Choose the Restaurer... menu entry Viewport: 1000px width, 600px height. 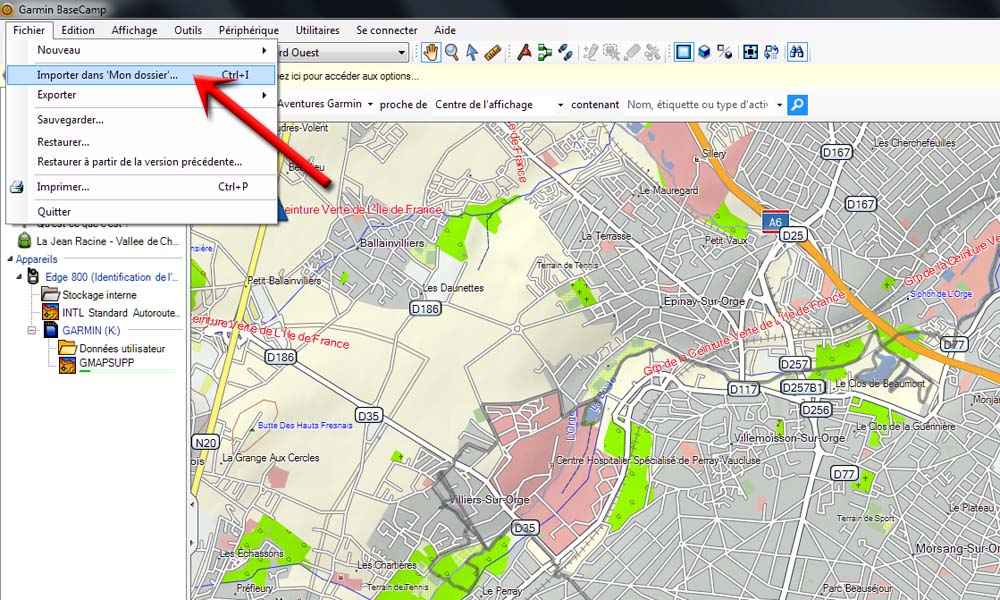coord(141,142)
